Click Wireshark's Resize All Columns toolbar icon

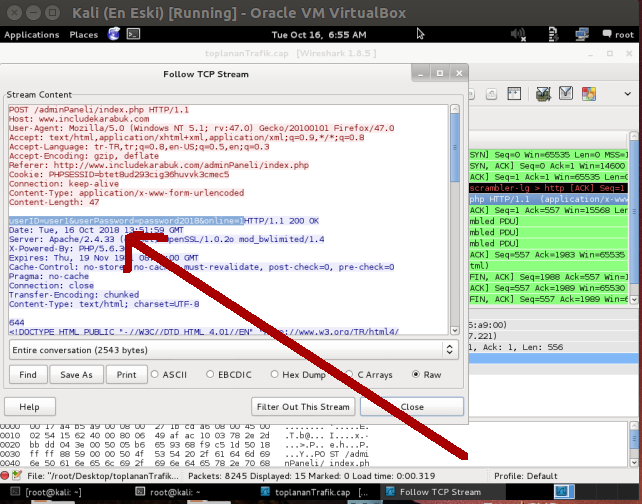click(x=514, y=94)
